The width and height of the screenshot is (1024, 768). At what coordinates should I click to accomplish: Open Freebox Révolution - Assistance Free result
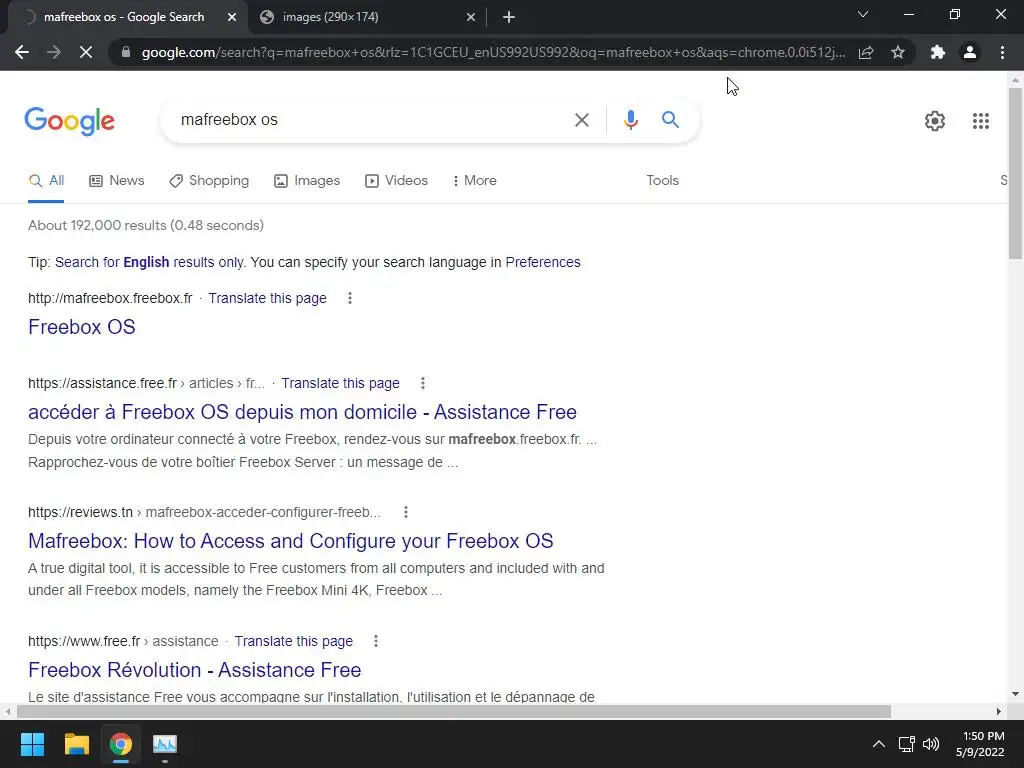[195, 670]
